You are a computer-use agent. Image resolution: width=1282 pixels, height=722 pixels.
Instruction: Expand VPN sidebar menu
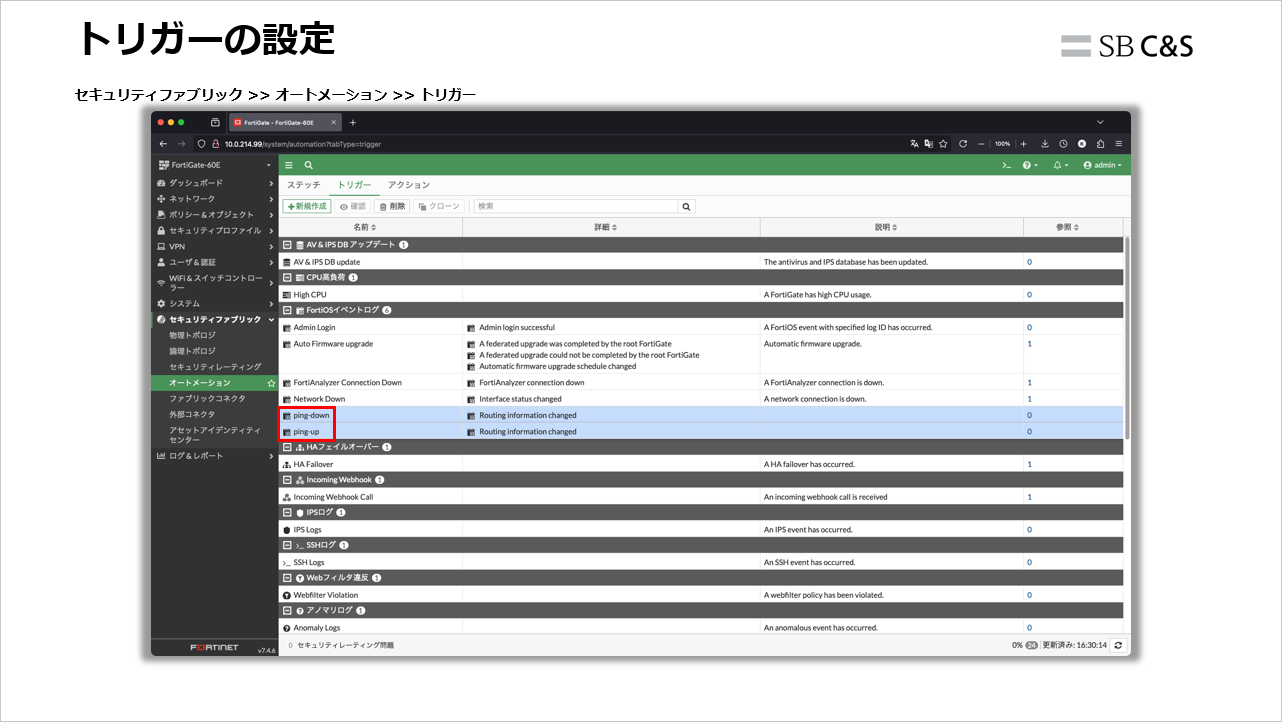pyautogui.click(x=214, y=246)
